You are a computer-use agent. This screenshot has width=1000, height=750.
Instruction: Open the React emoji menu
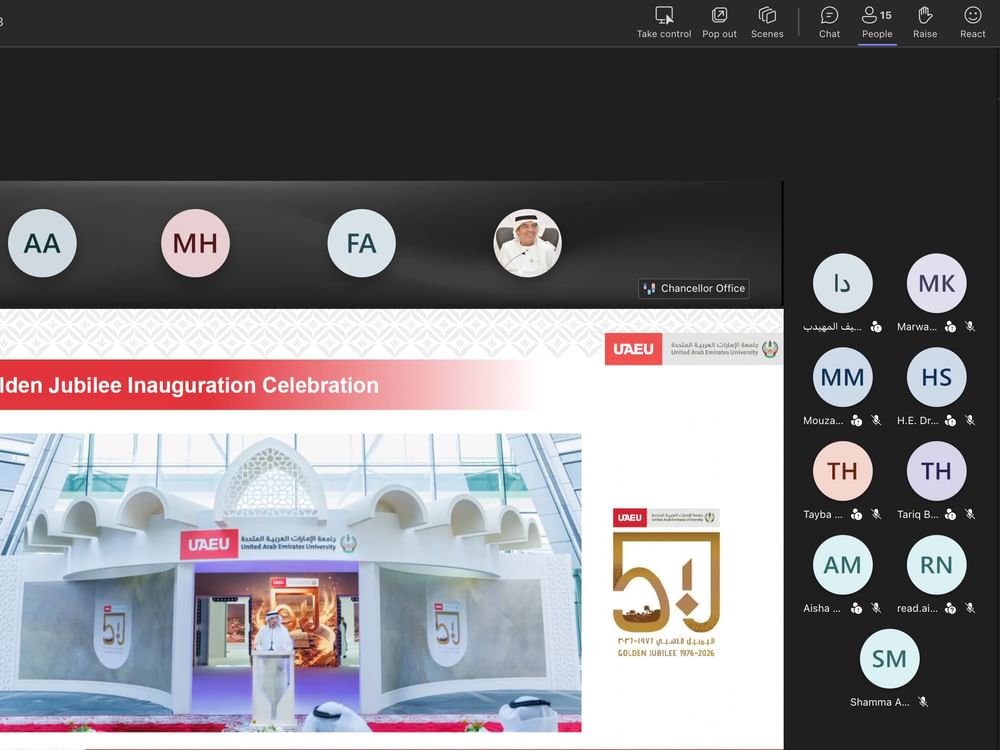point(973,15)
